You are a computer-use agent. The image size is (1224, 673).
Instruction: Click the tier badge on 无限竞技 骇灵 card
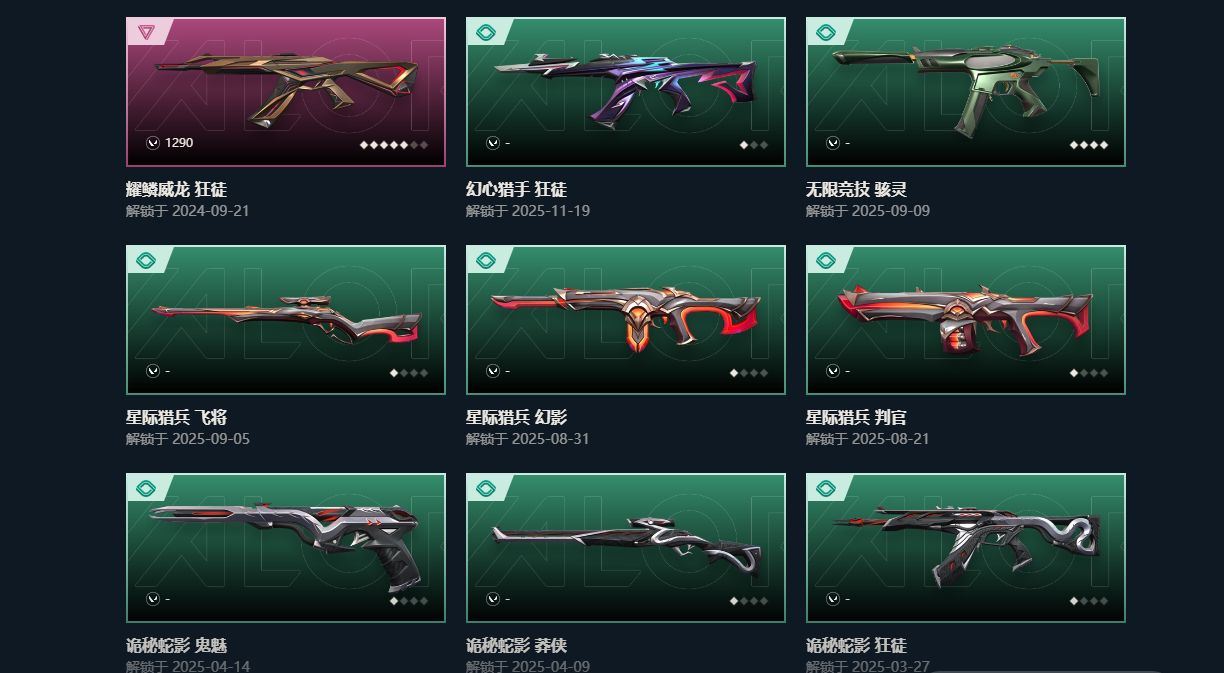[826, 32]
